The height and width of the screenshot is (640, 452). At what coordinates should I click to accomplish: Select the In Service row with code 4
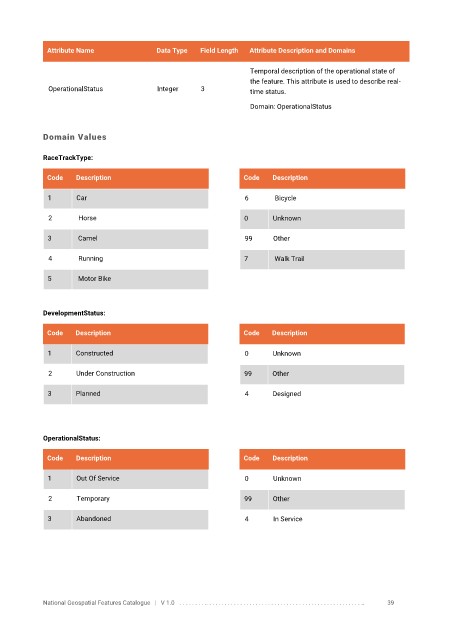coord(322,519)
